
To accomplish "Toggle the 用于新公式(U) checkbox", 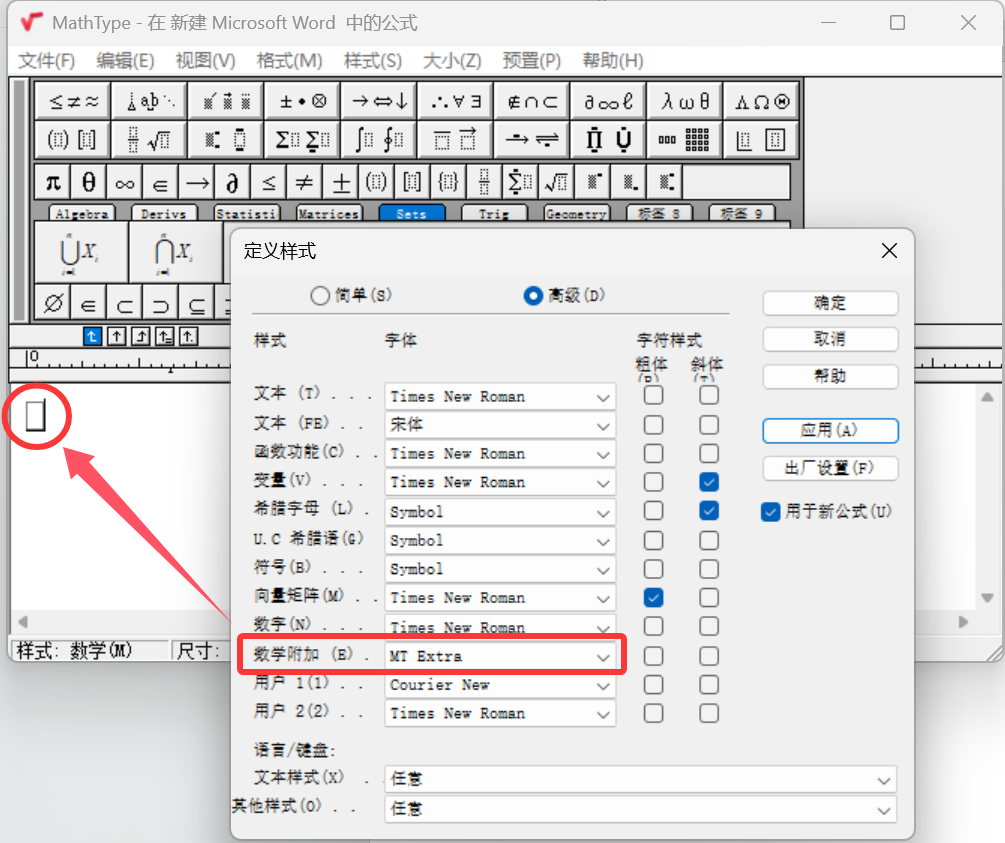I will click(770, 512).
